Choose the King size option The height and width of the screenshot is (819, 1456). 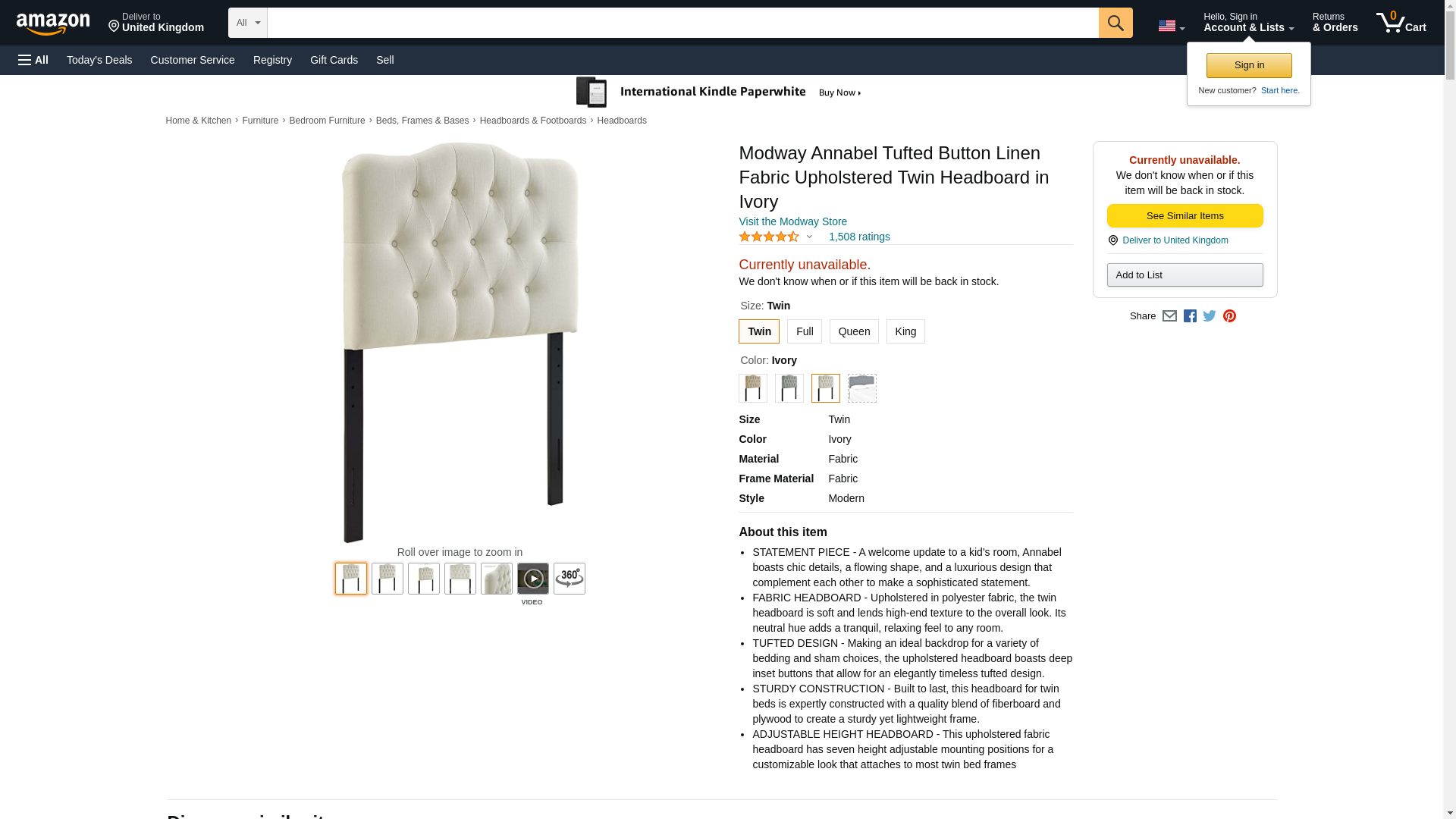[905, 331]
